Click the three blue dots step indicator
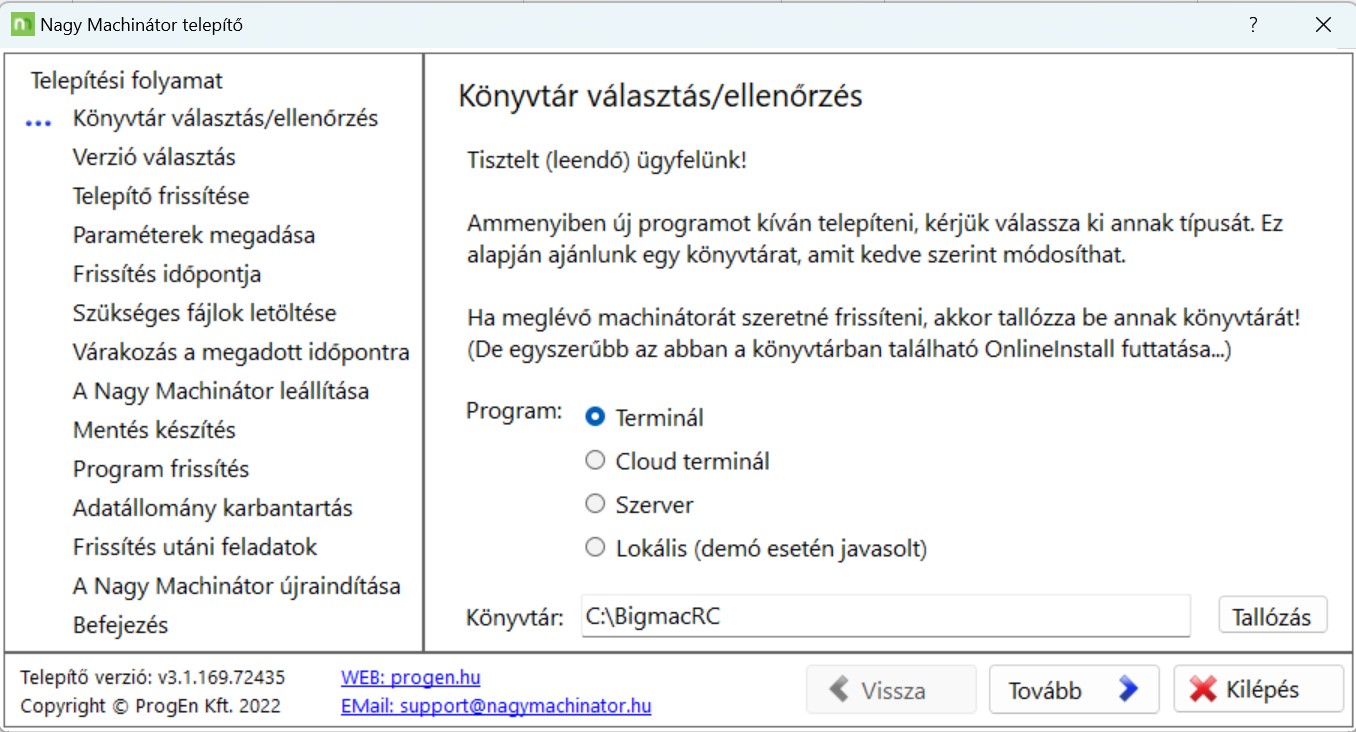Image resolution: width=1356 pixels, height=732 pixels. [x=38, y=123]
